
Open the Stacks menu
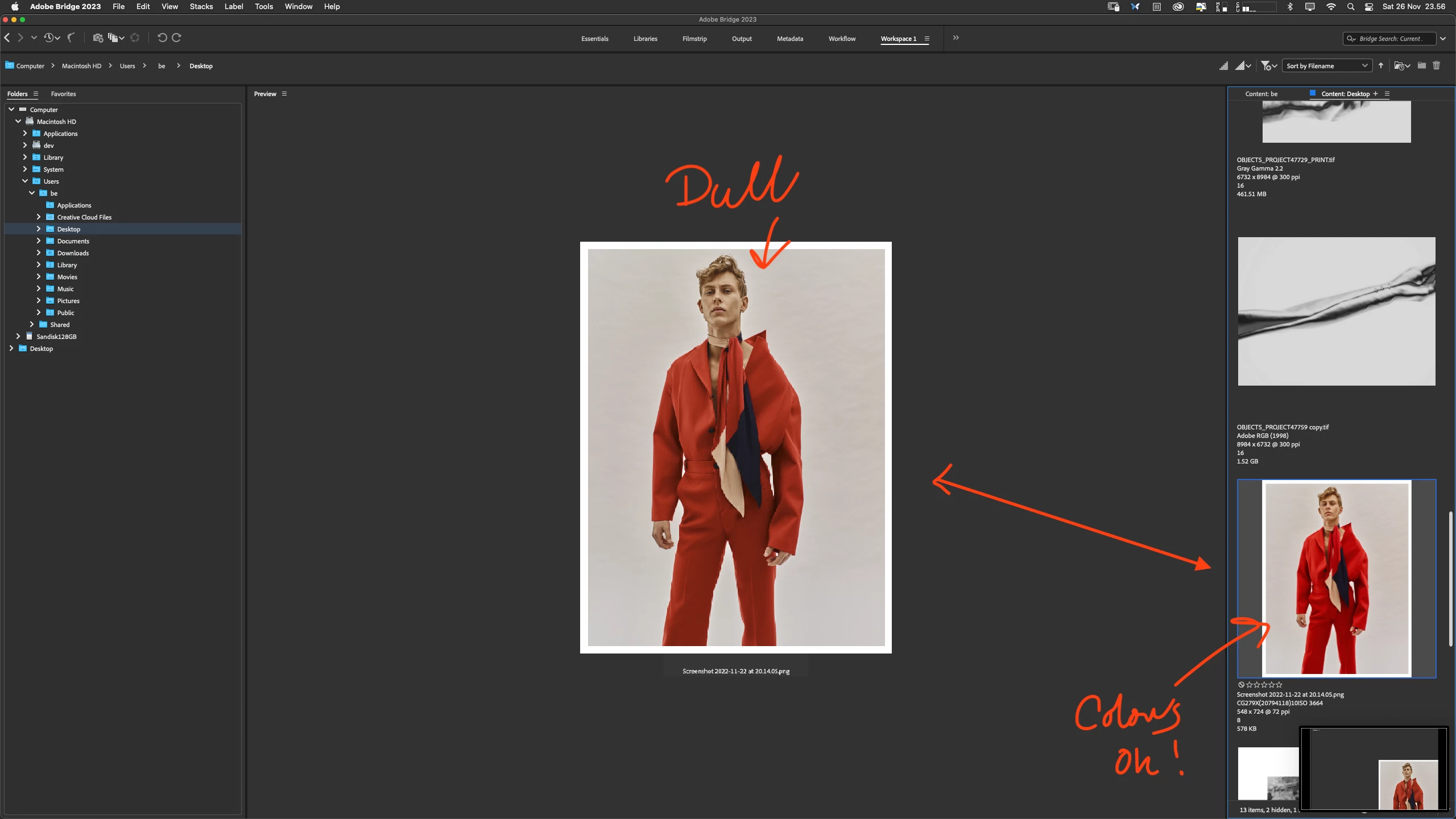(201, 6)
